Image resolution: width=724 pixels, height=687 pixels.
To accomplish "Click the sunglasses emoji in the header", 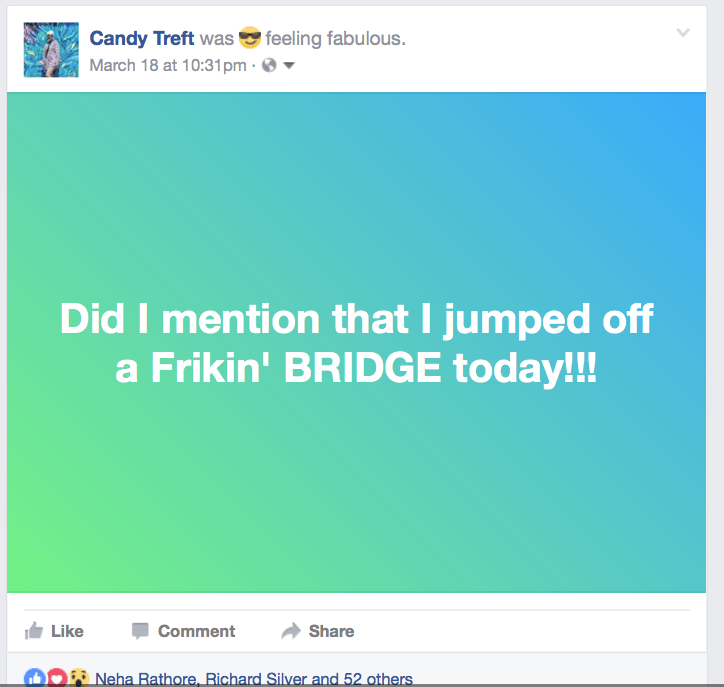I will pos(249,39).
